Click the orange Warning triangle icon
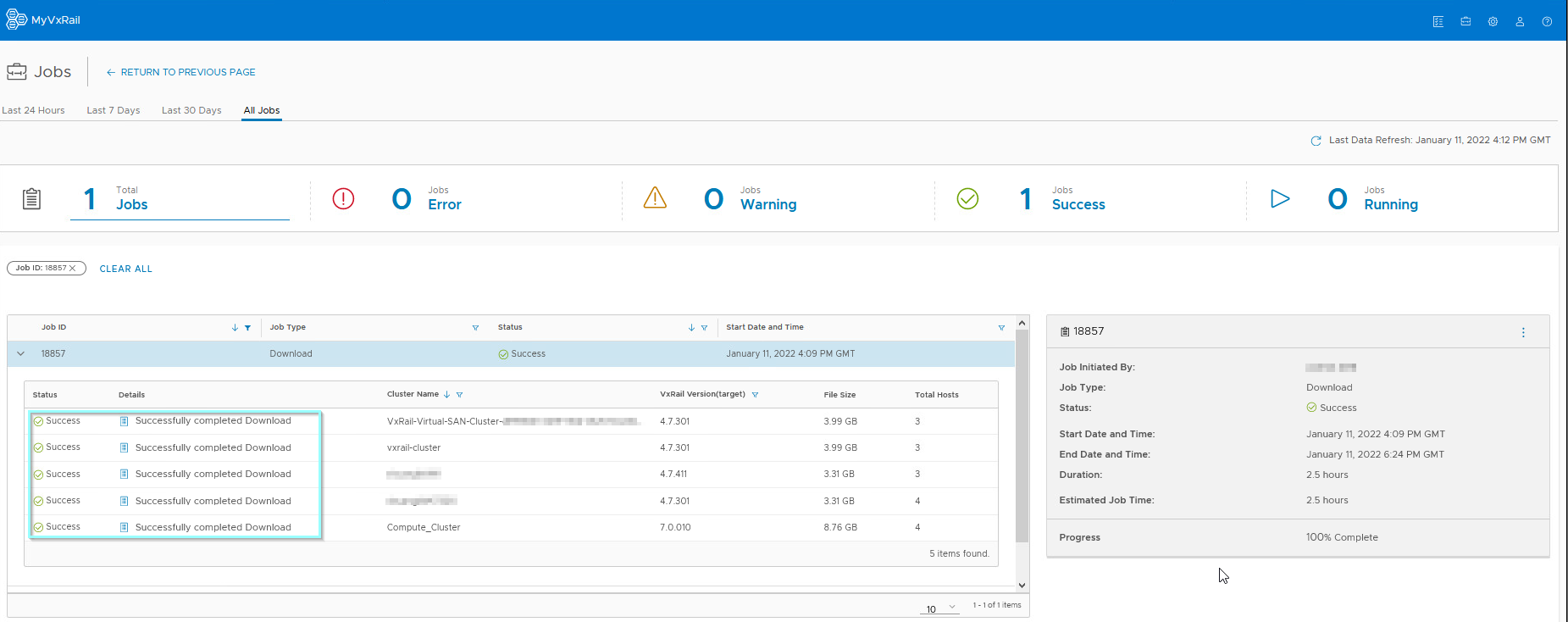This screenshot has height=622, width=1568. (655, 197)
